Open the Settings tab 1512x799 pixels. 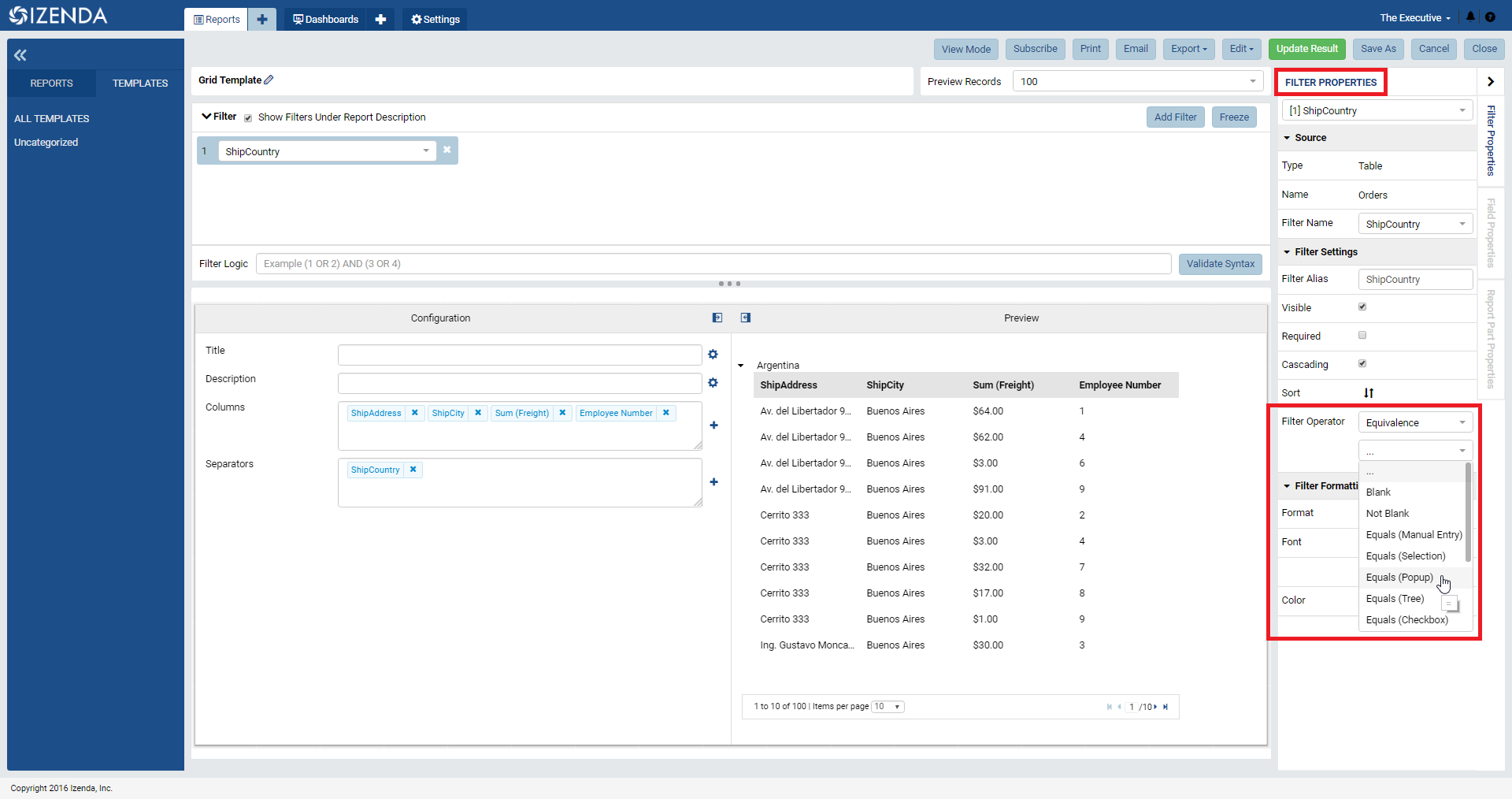(x=435, y=19)
